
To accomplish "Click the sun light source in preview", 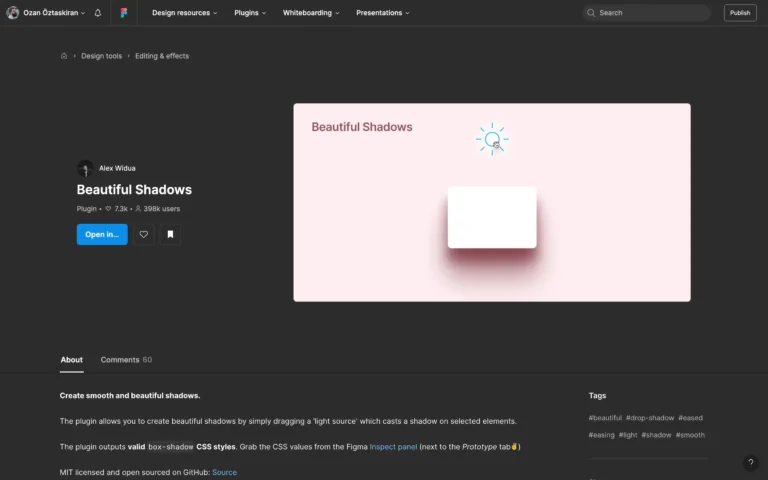I will (x=492, y=139).
